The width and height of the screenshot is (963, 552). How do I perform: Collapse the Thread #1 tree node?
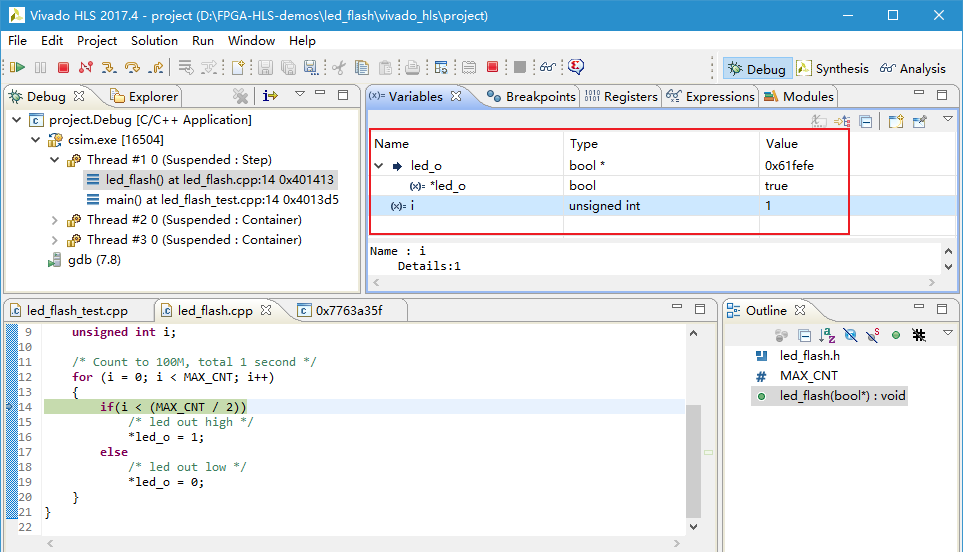pyautogui.click(x=55, y=160)
